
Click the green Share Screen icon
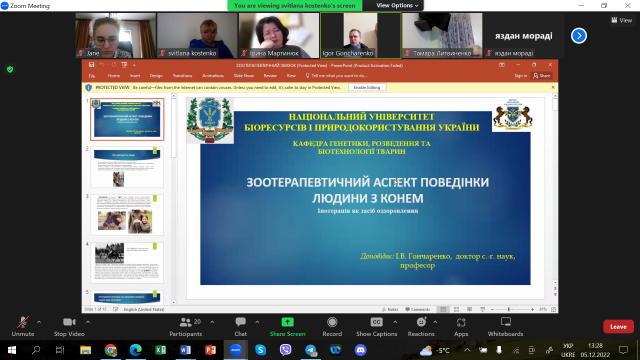(x=287, y=322)
